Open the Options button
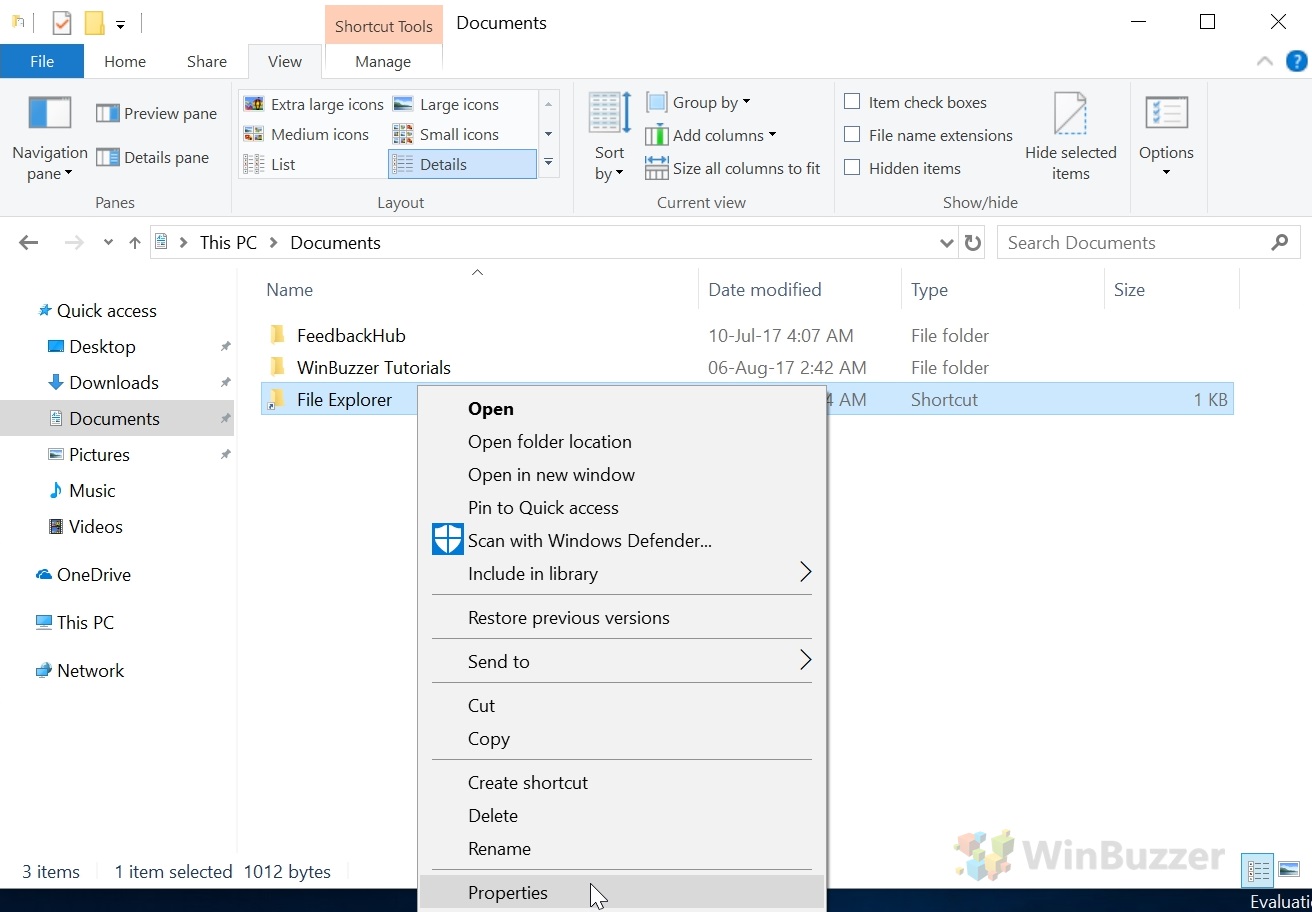 pyautogui.click(x=1166, y=137)
